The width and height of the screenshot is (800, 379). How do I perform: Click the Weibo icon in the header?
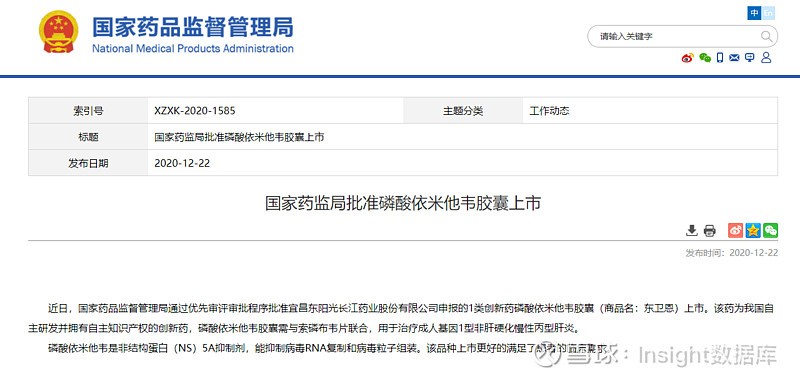[x=688, y=58]
